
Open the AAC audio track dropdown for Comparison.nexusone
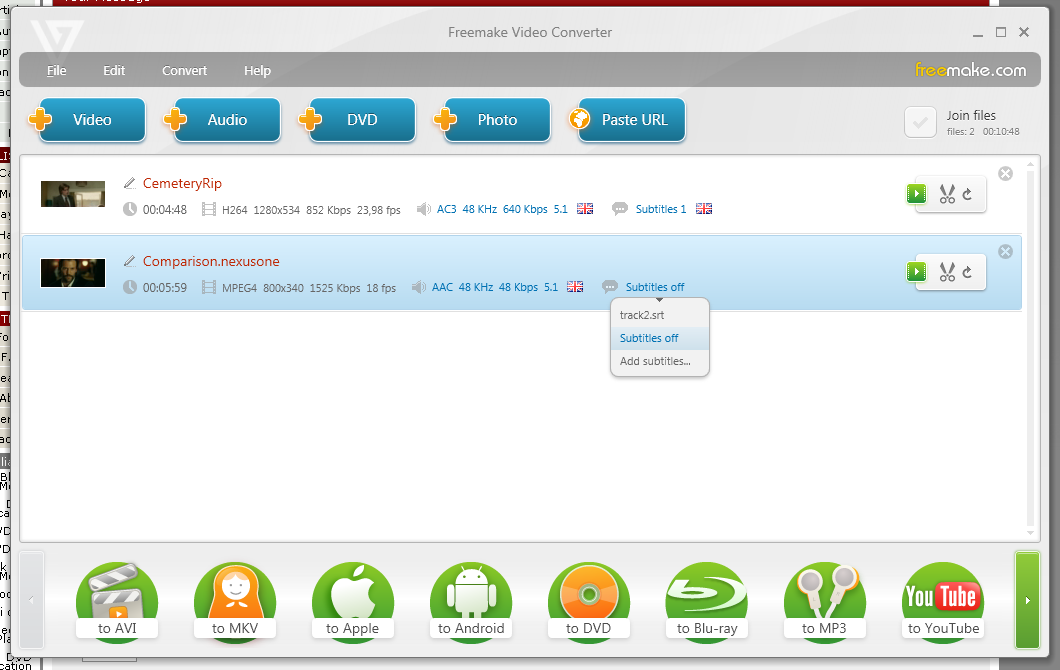[495, 287]
